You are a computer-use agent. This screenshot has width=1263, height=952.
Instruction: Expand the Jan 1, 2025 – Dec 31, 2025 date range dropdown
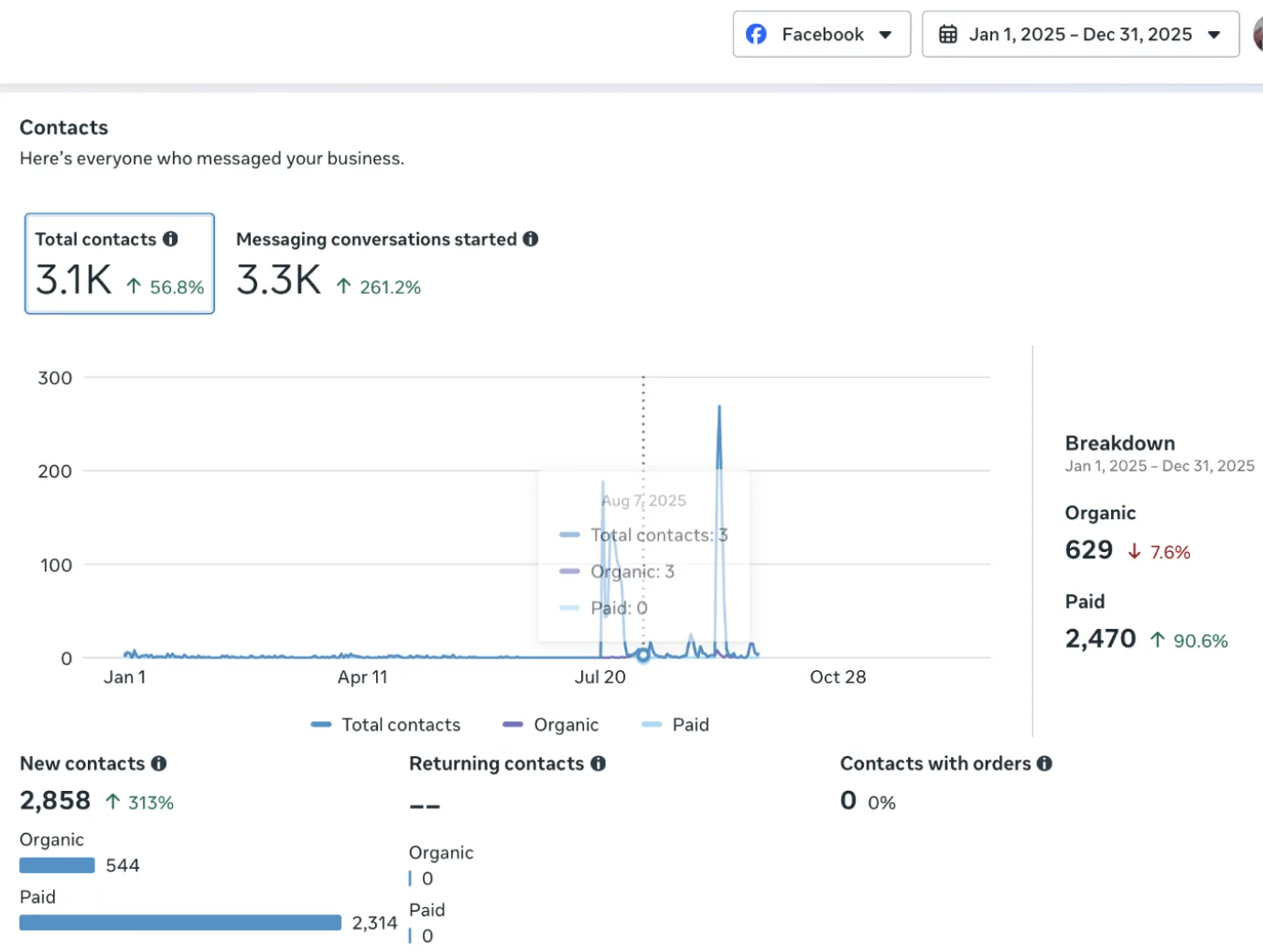tap(1081, 34)
